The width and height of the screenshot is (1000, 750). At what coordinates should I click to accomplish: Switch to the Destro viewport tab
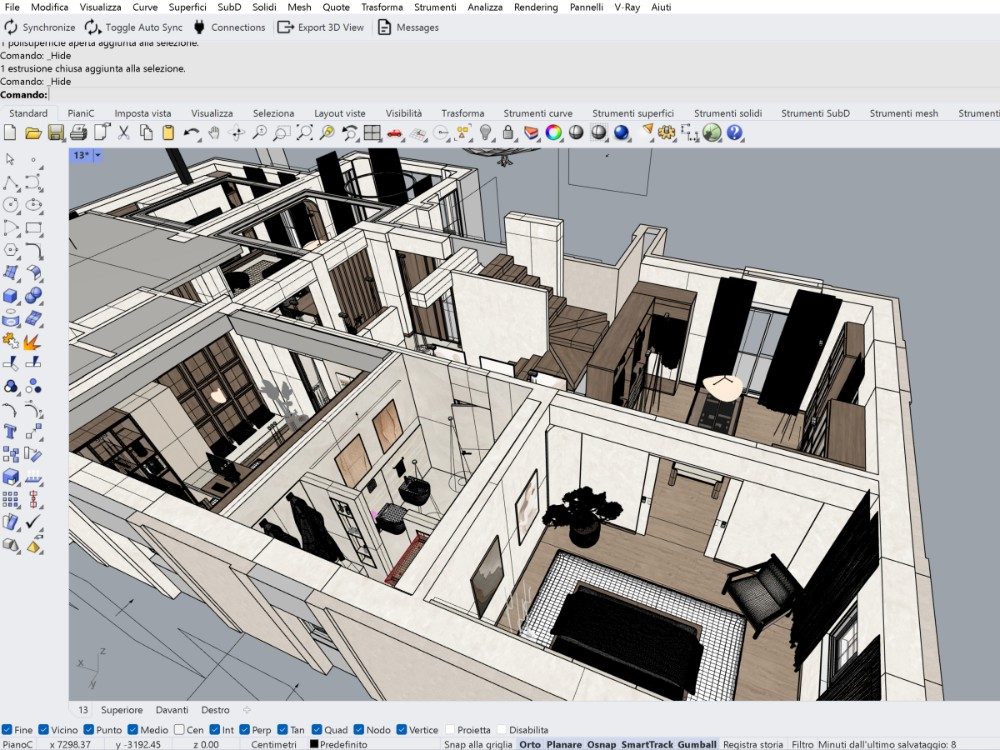[x=215, y=710]
